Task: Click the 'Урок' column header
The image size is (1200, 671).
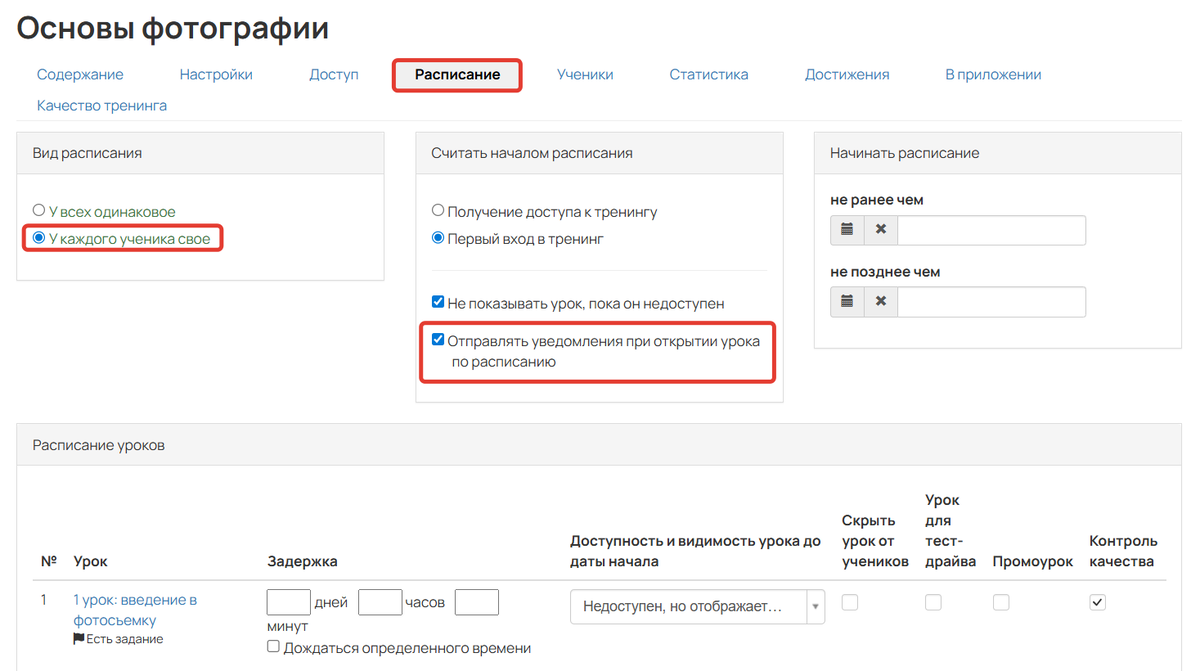Action: (91, 562)
